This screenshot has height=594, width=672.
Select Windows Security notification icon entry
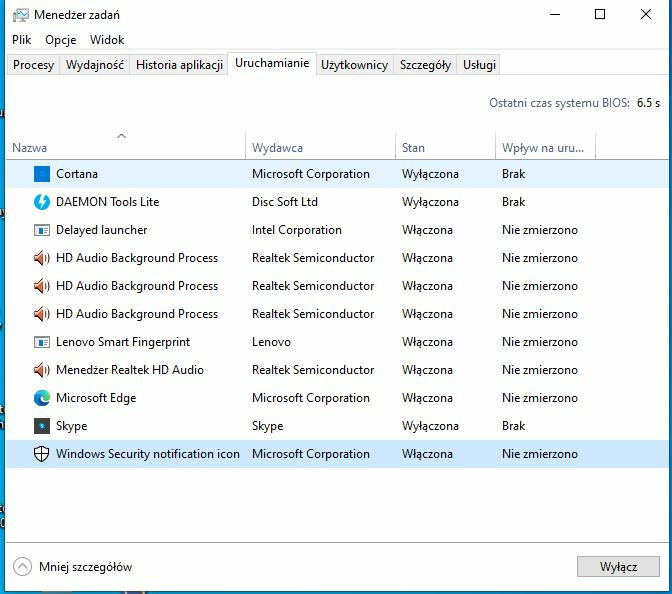148,454
